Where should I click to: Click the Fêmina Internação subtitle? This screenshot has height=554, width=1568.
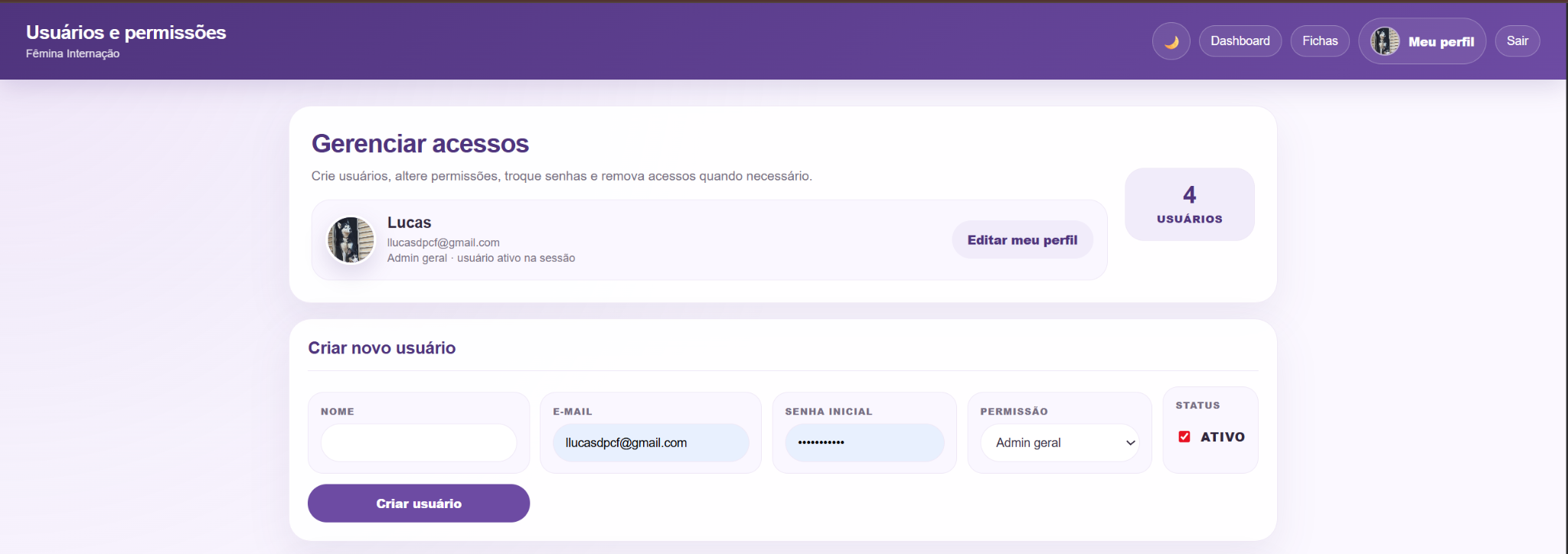point(73,54)
